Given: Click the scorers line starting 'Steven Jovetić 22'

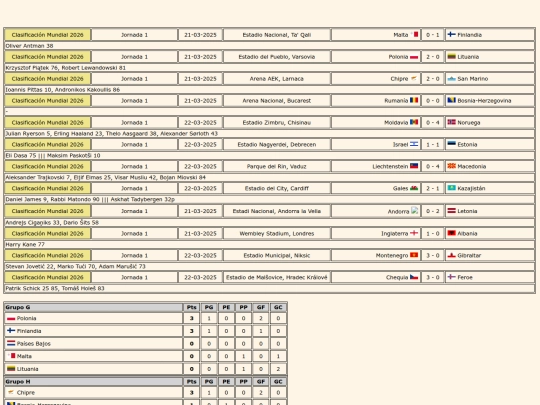Looking at the screenshot, I should (75, 267).
